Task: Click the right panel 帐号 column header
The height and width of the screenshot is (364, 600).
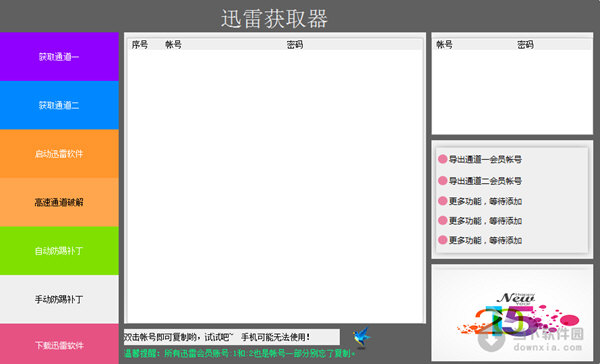Action: (x=444, y=45)
